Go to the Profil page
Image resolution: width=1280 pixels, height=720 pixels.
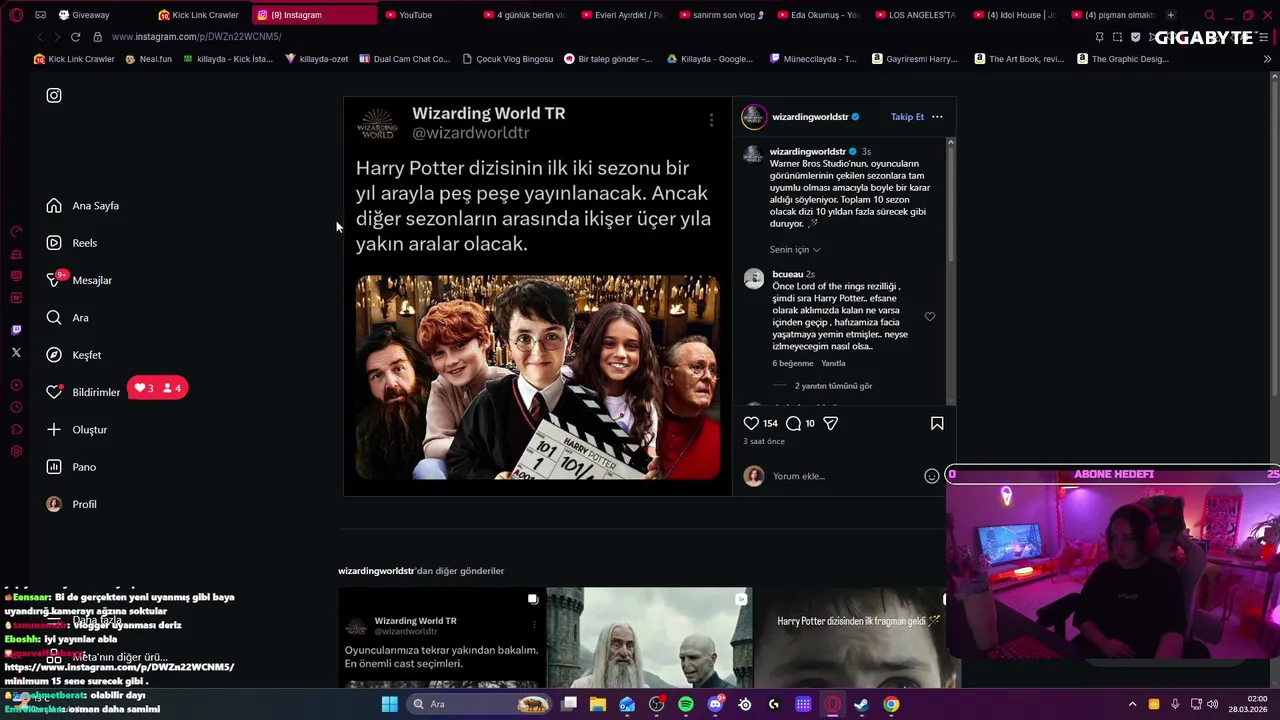click(71, 504)
